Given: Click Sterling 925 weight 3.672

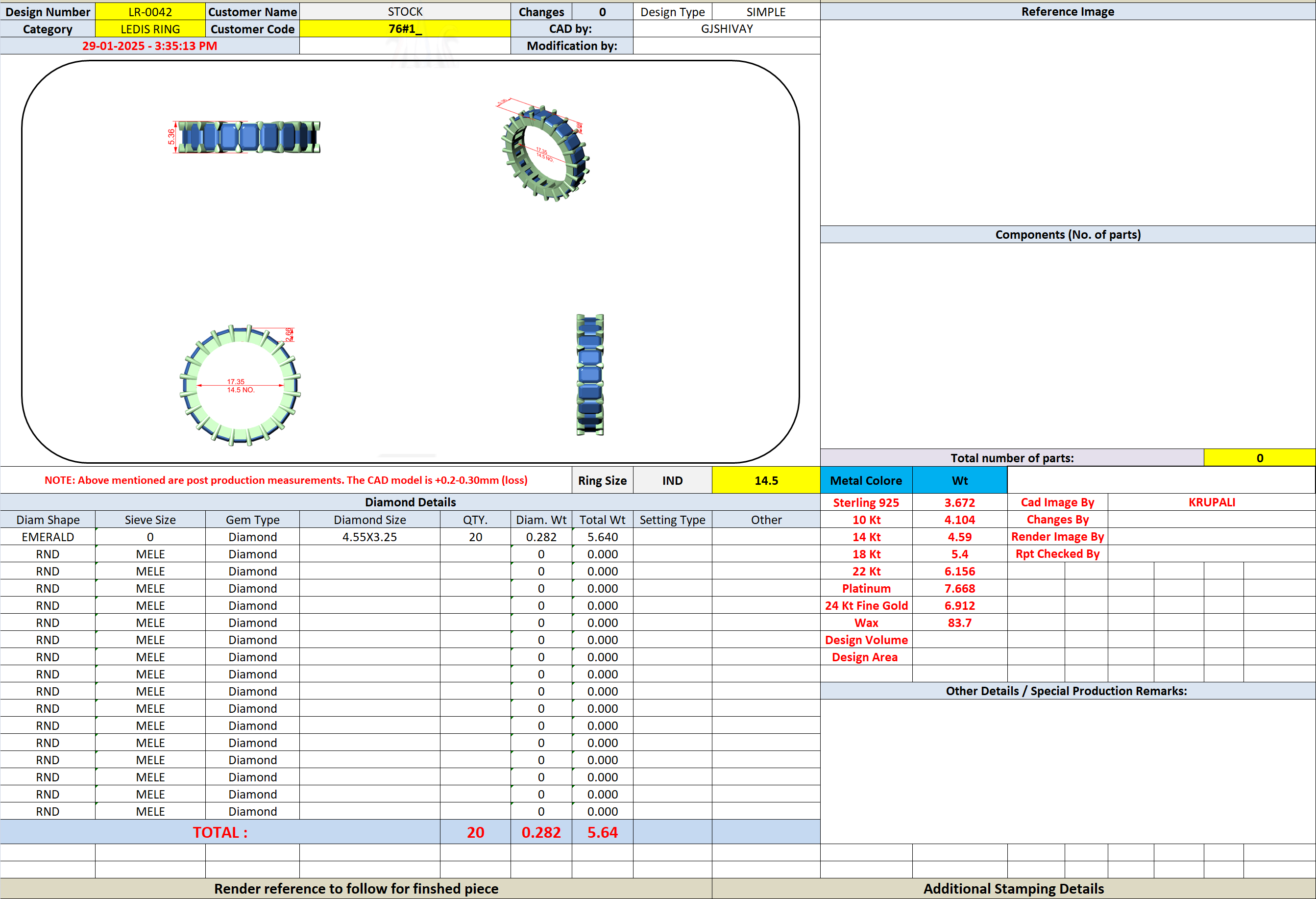Looking at the screenshot, I should click(x=960, y=502).
